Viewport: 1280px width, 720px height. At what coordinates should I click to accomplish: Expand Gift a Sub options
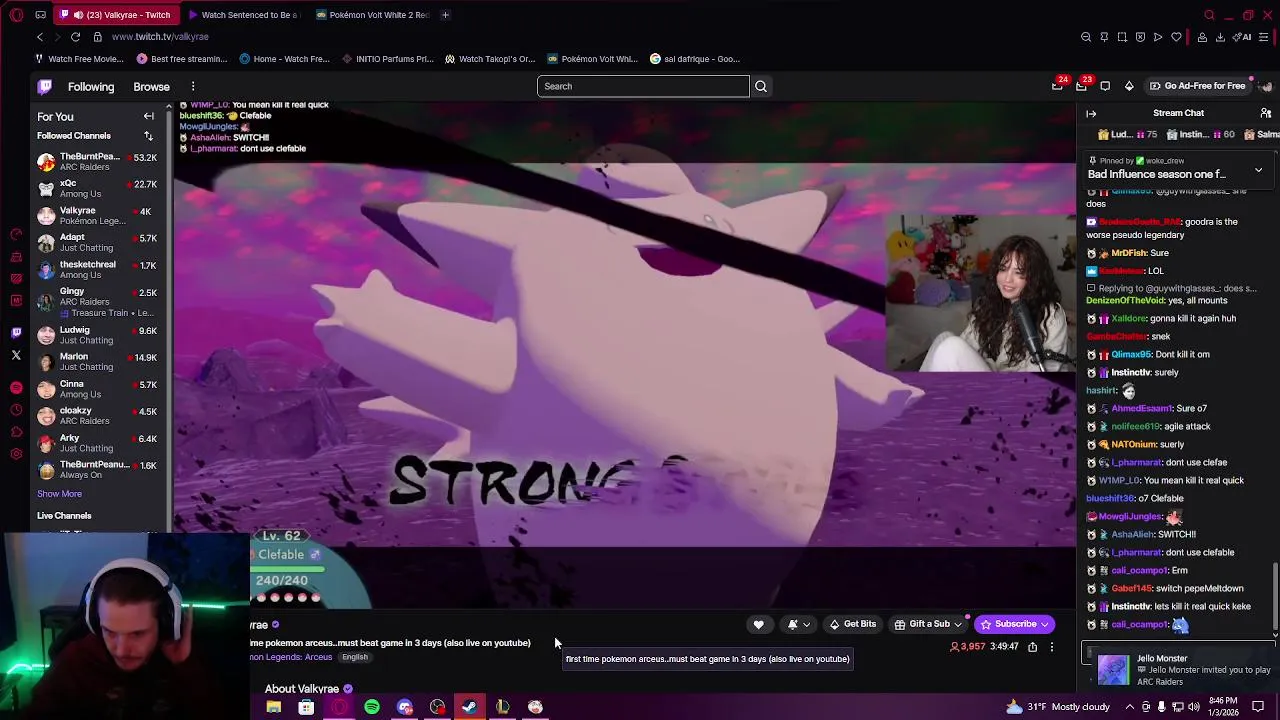coord(928,624)
